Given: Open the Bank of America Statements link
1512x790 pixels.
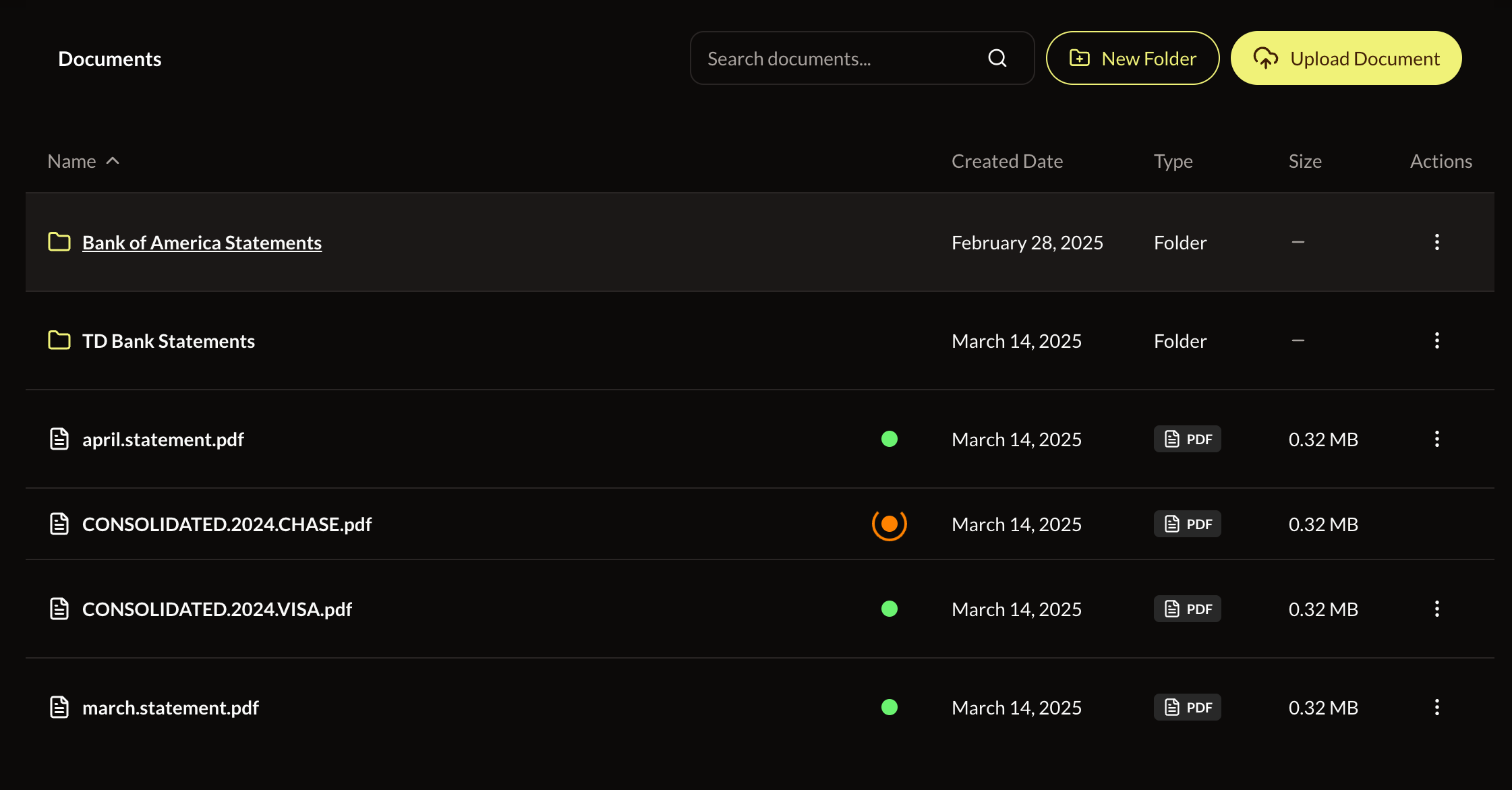Looking at the screenshot, I should [202, 243].
